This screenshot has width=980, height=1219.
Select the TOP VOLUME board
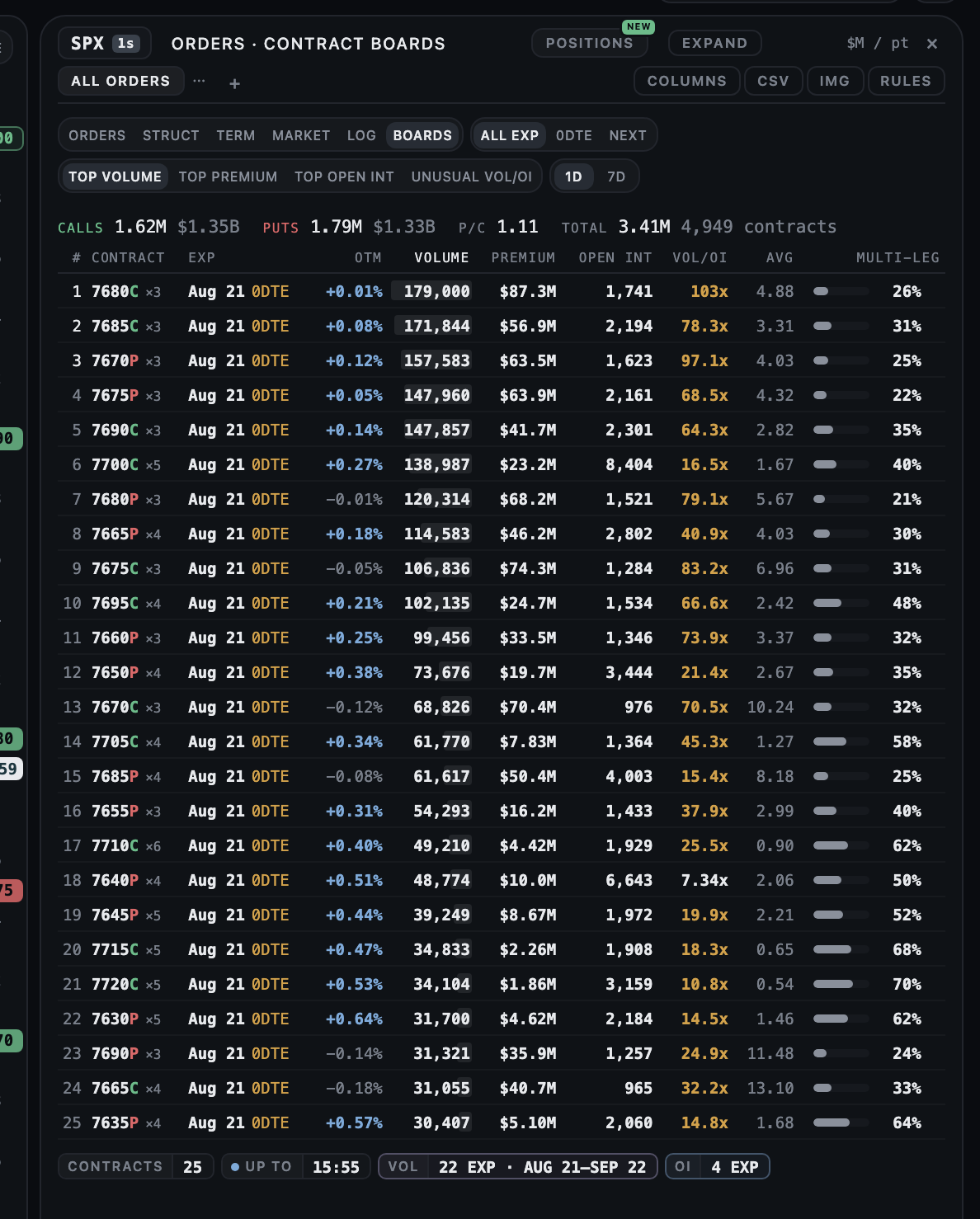coord(115,176)
